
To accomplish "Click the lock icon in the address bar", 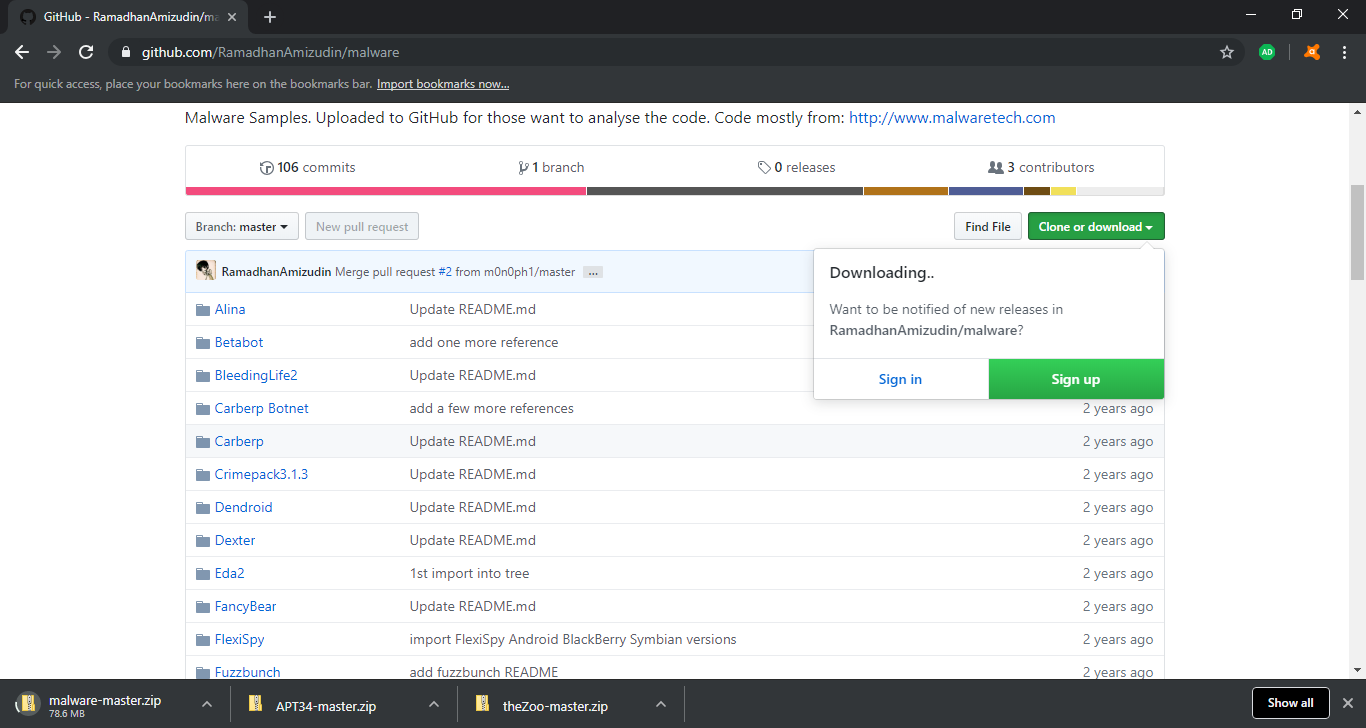I will click(126, 52).
